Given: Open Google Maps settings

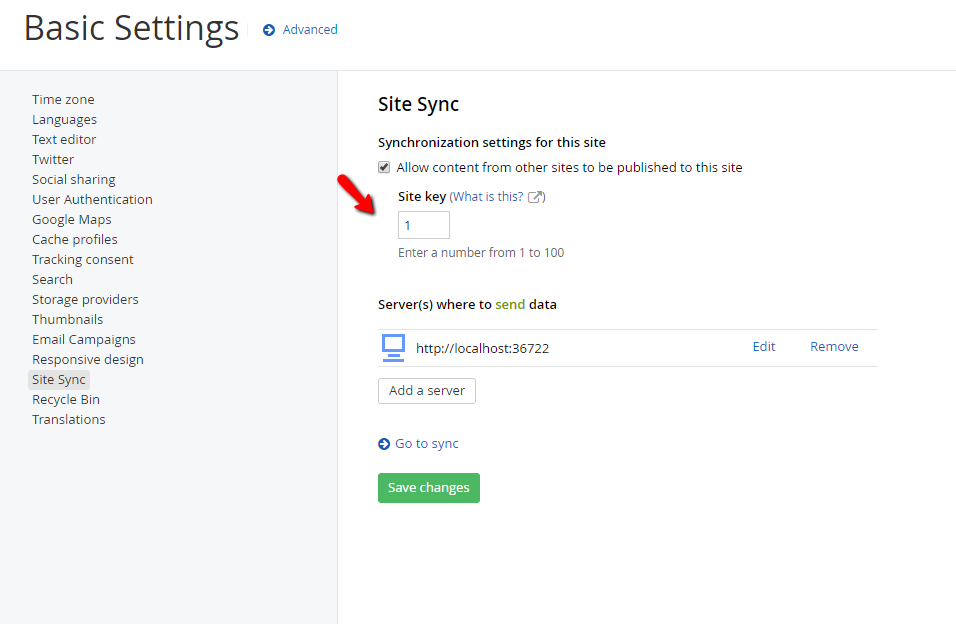Looking at the screenshot, I should point(72,220).
